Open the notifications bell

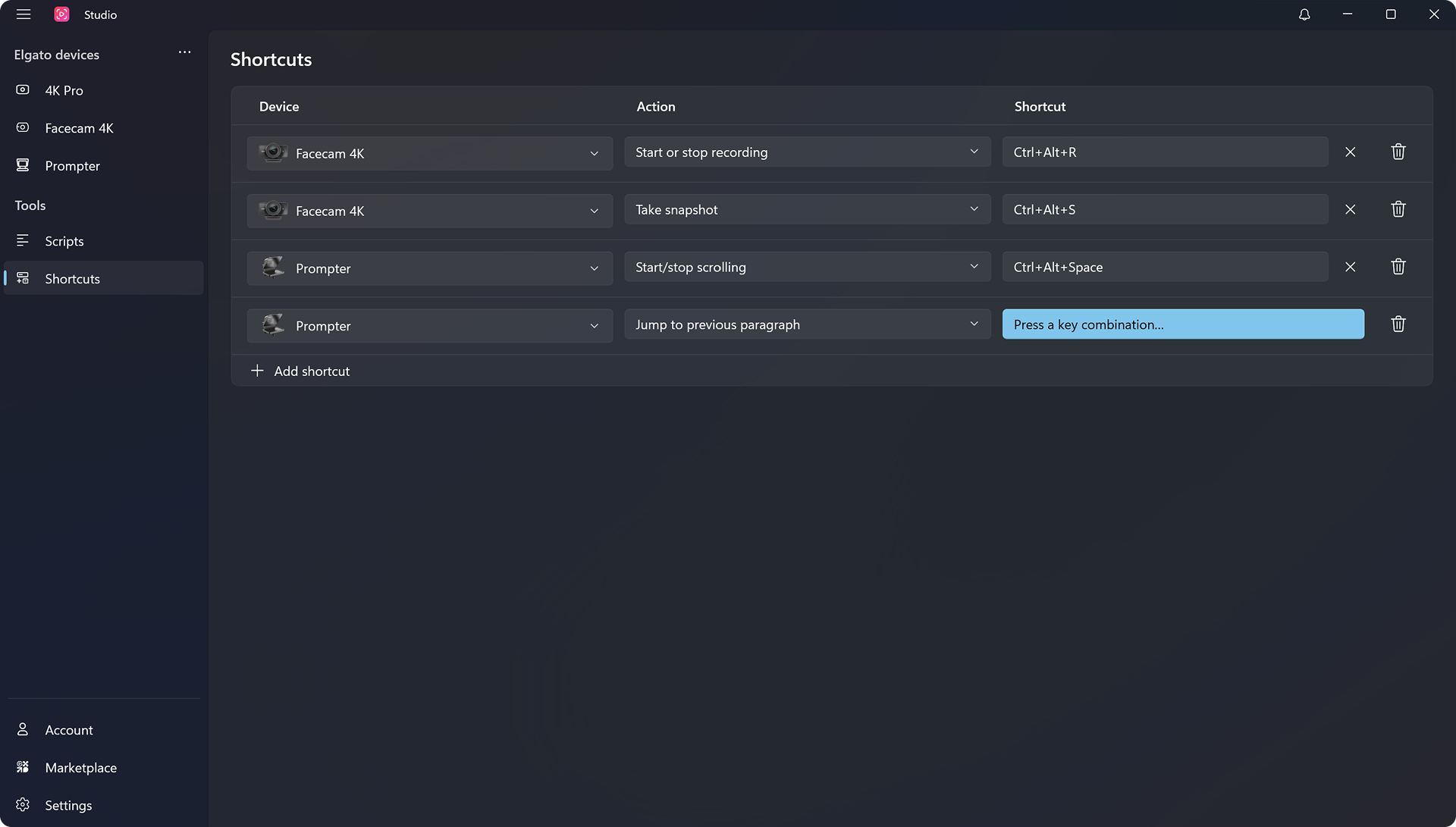point(1304,14)
